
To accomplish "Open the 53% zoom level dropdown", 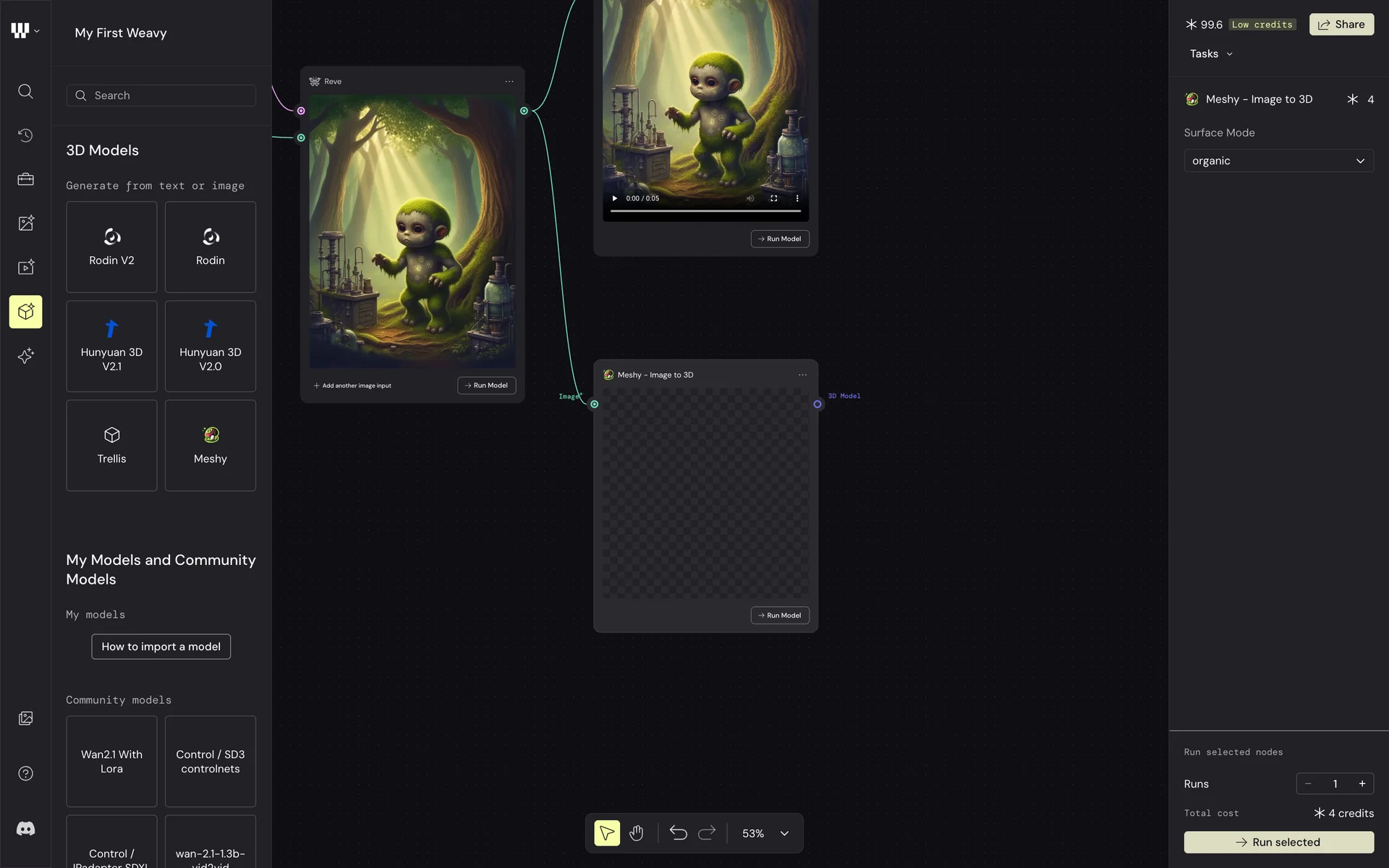I will [x=765, y=833].
